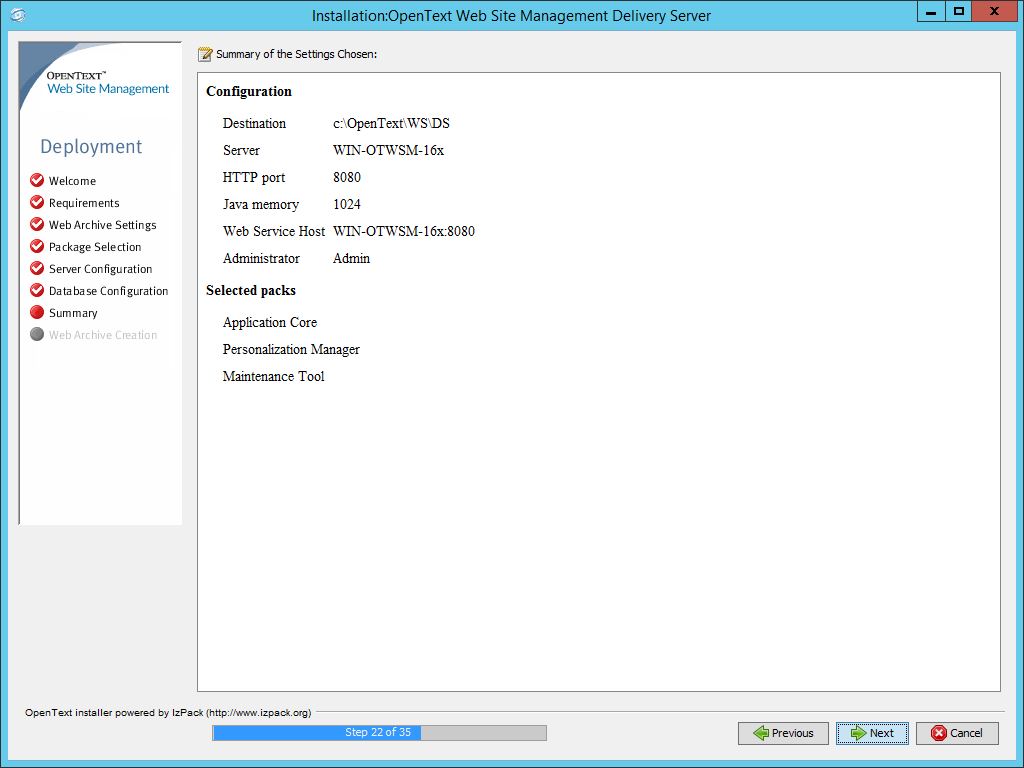Cancel the installation
The width and height of the screenshot is (1024, 768).
tap(957, 733)
